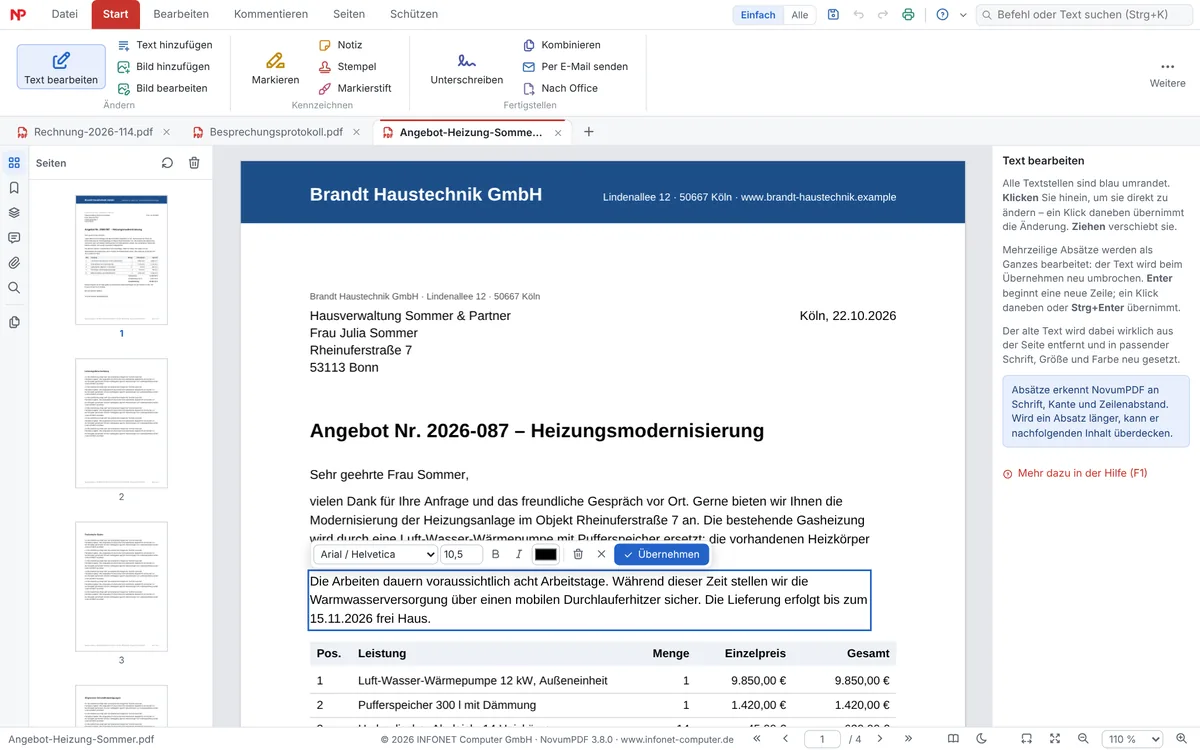Choose Text hinzufügen in ribbon
1200x750 pixels.
(164, 45)
